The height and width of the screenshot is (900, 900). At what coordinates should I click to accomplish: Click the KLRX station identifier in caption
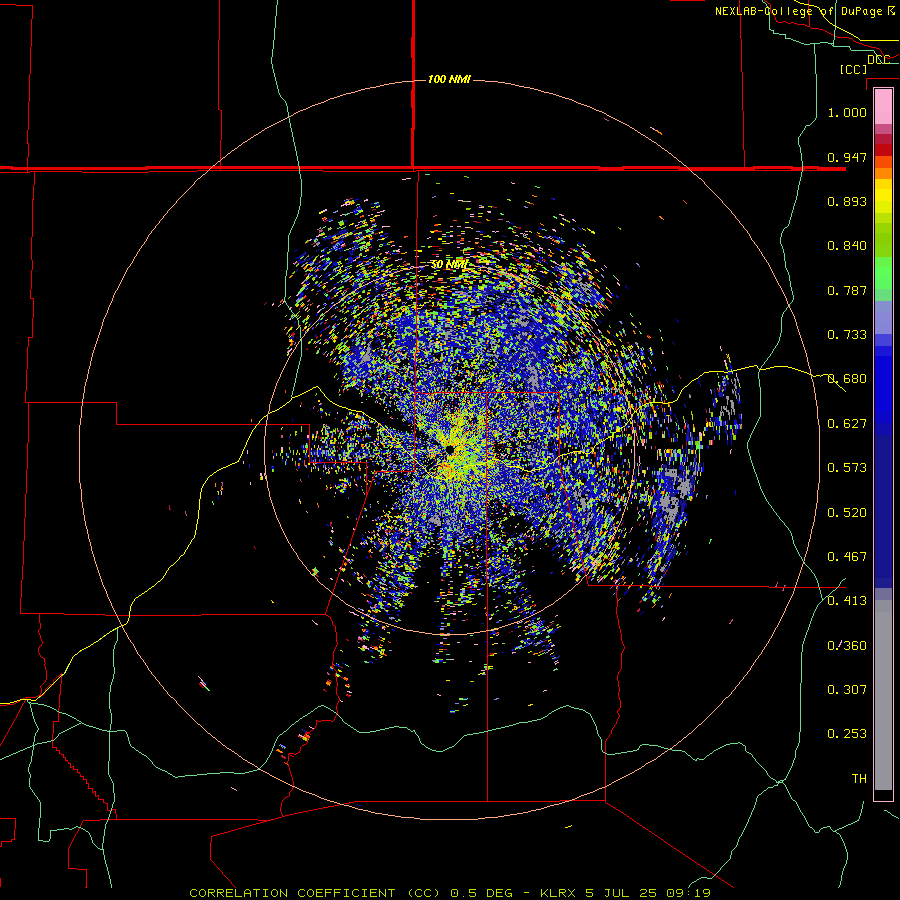click(557, 893)
